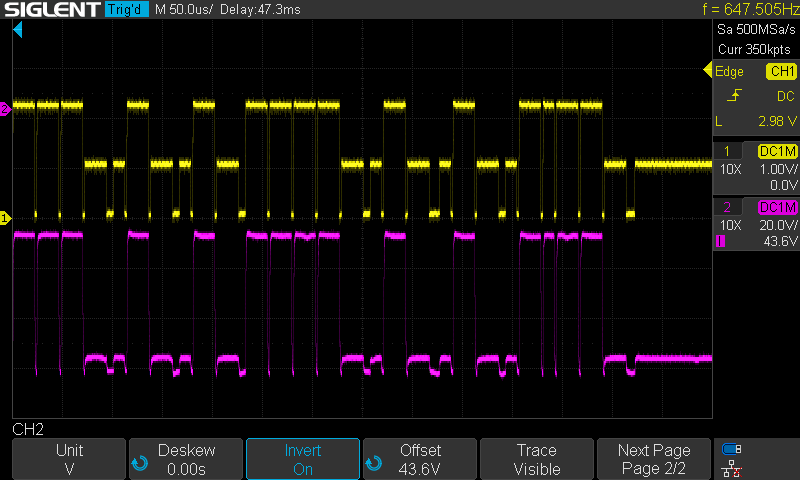Click channel 1 10X probe label
800x480 pixels.
pos(730,169)
